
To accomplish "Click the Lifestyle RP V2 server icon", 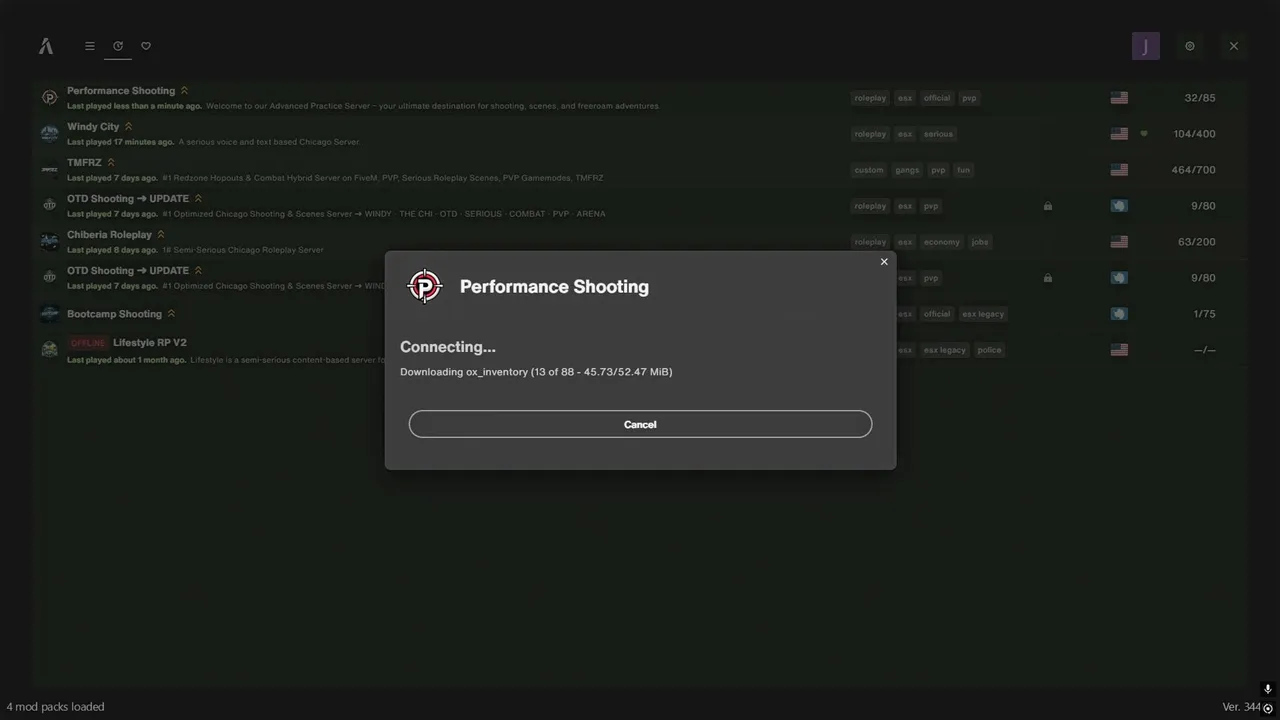I will pyautogui.click(x=49, y=350).
